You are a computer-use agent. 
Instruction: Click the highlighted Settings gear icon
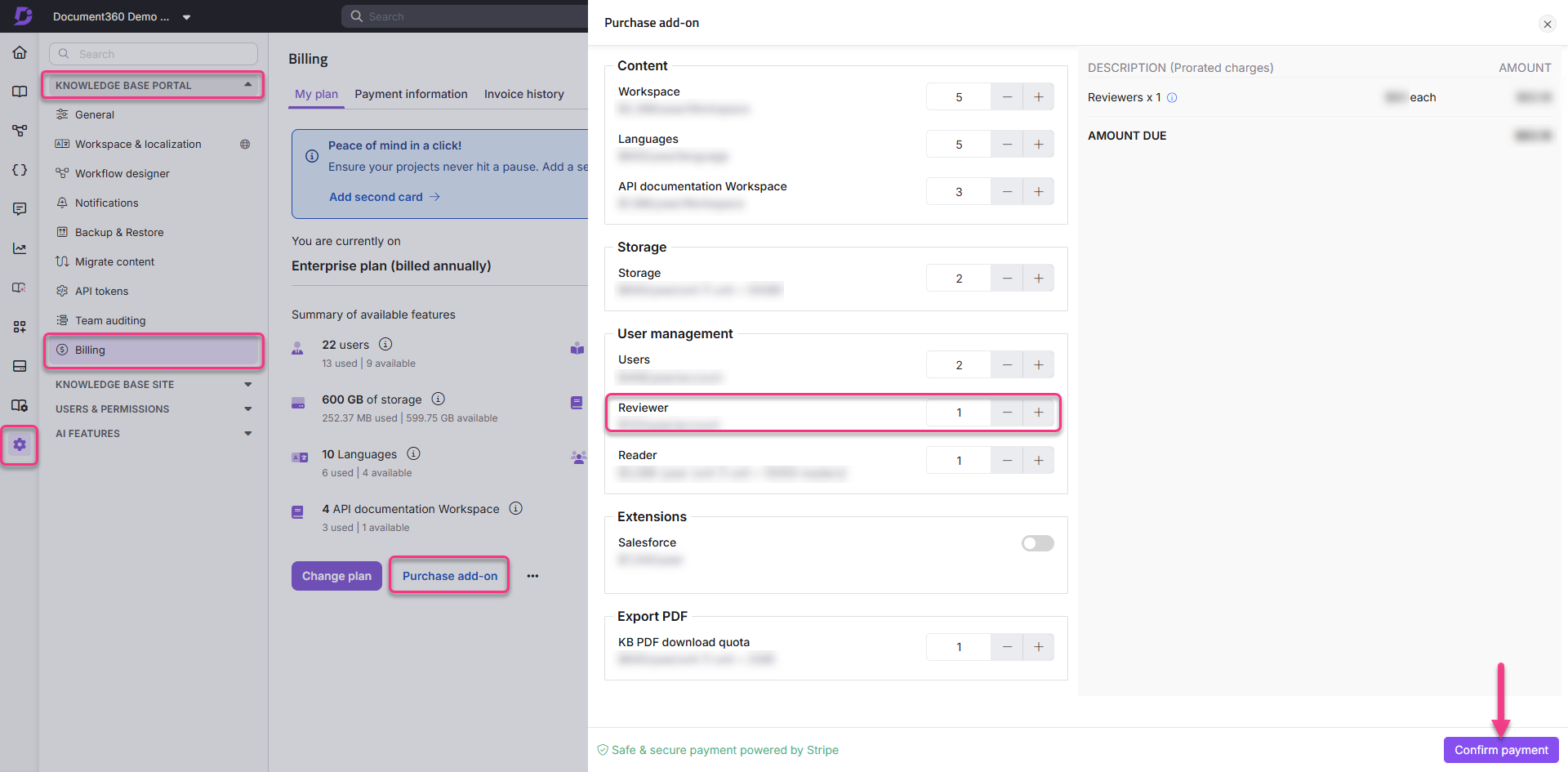click(x=20, y=445)
